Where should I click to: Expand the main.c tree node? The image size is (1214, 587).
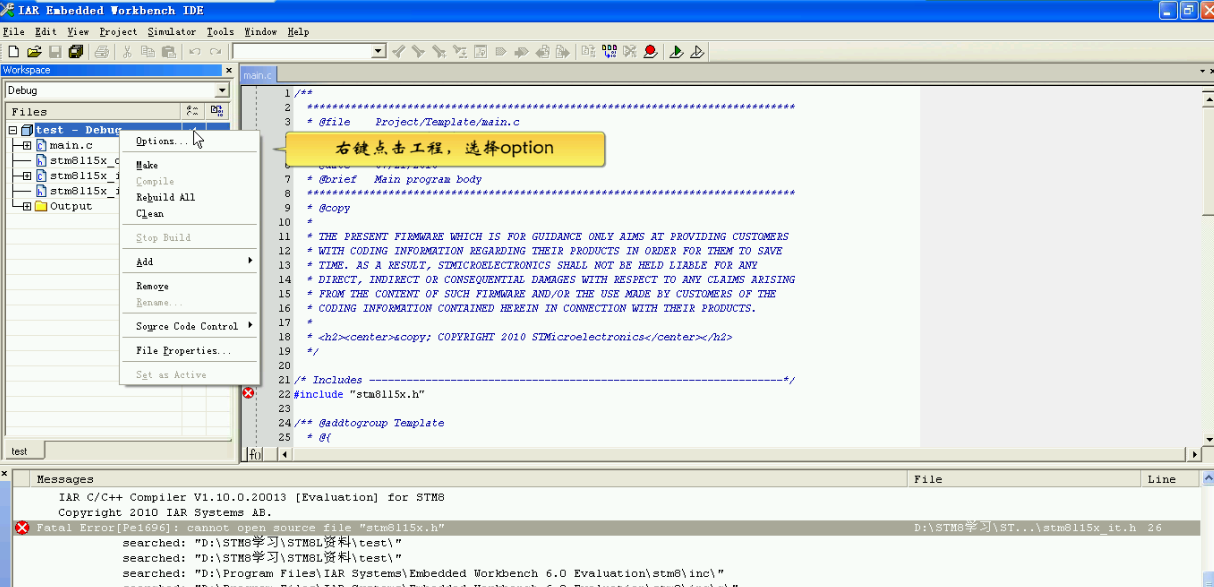tap(27, 145)
